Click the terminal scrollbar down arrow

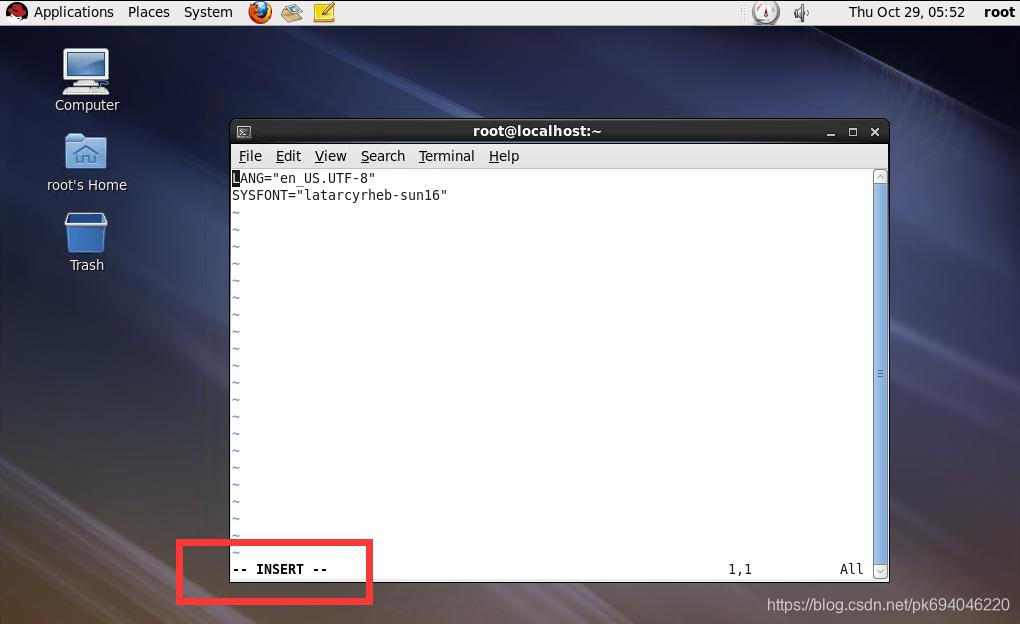tap(880, 571)
